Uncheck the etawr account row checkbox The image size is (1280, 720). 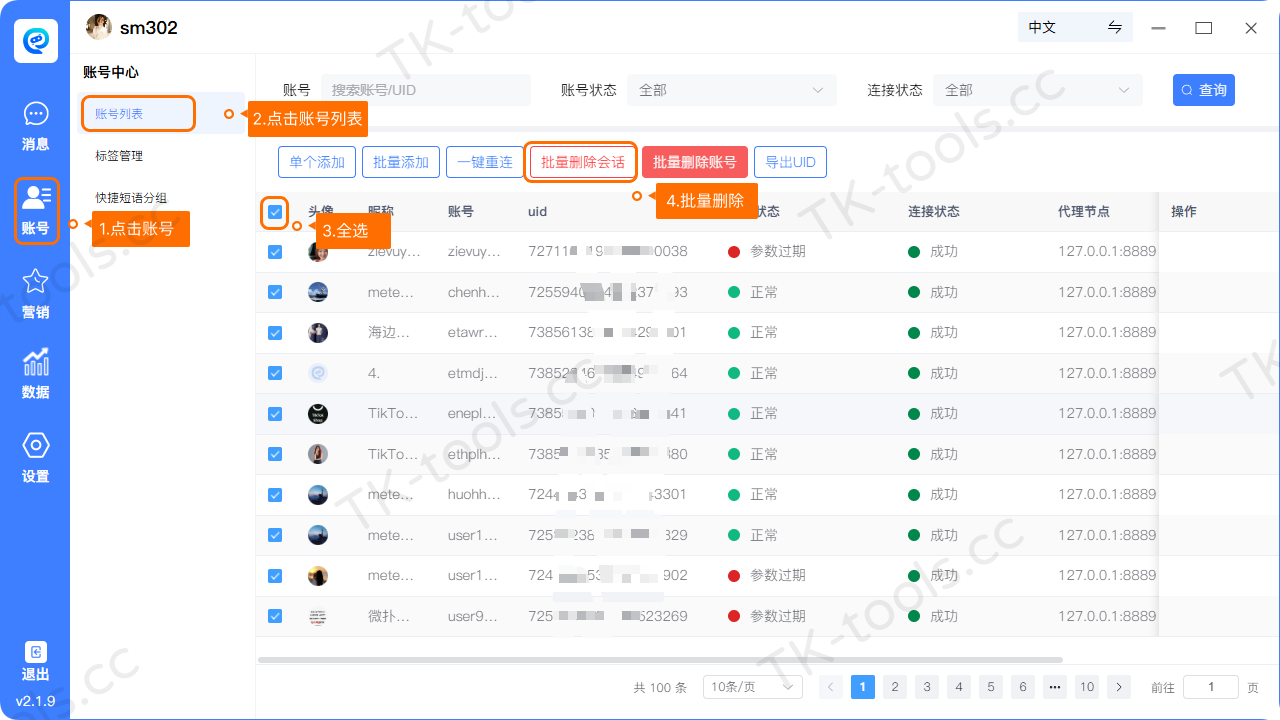point(275,333)
